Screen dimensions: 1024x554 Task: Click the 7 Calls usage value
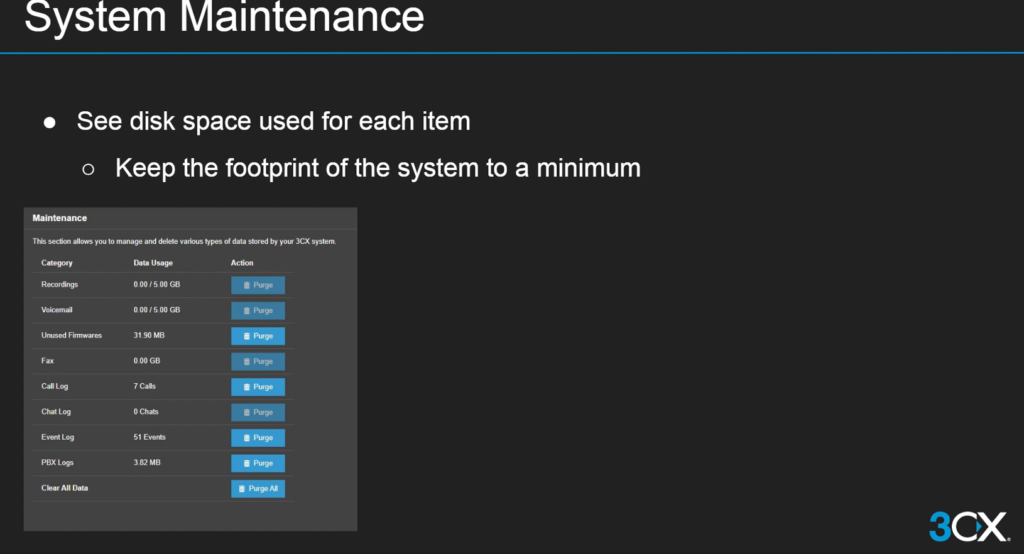[145, 387]
